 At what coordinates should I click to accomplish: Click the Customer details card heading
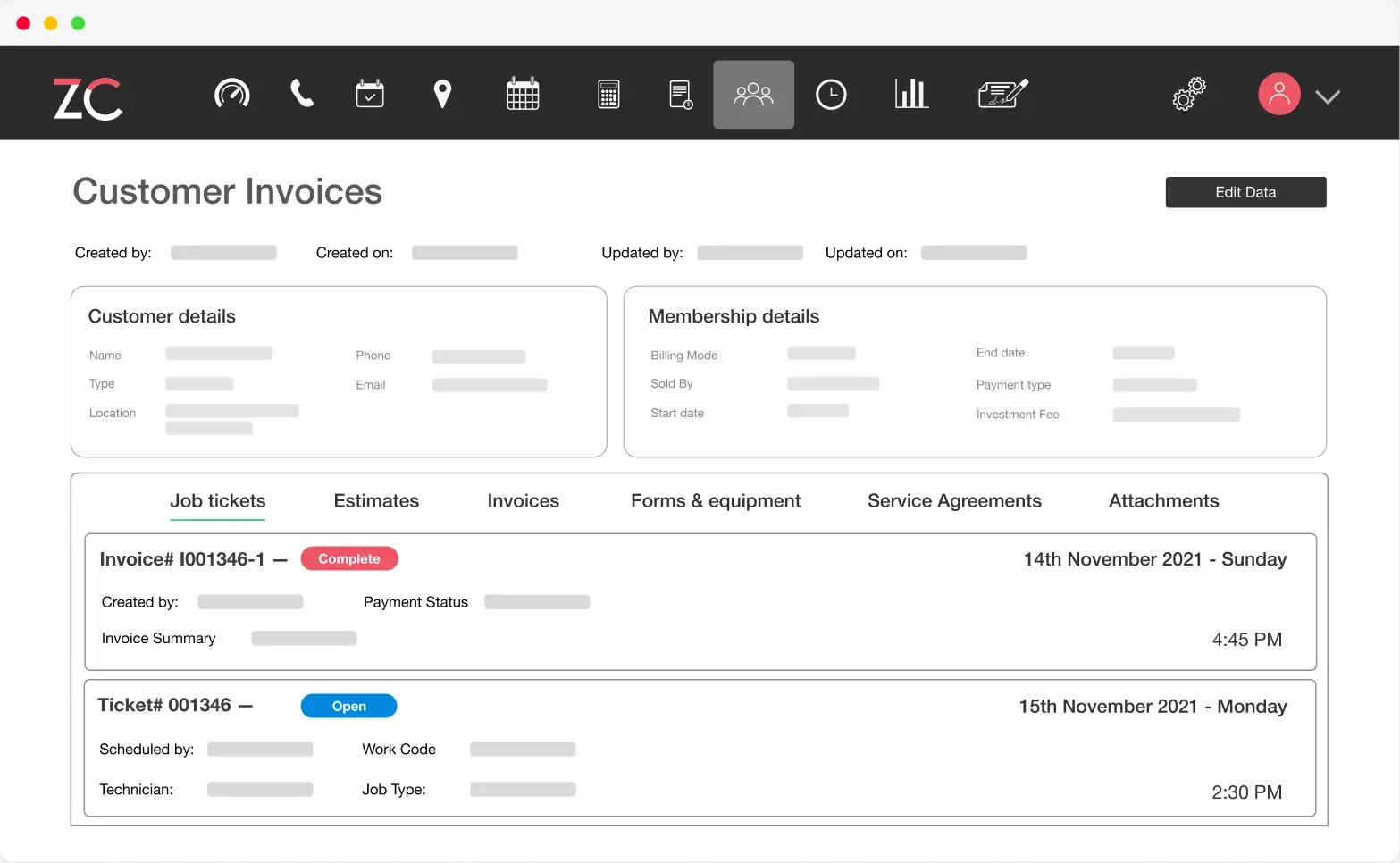[162, 316]
